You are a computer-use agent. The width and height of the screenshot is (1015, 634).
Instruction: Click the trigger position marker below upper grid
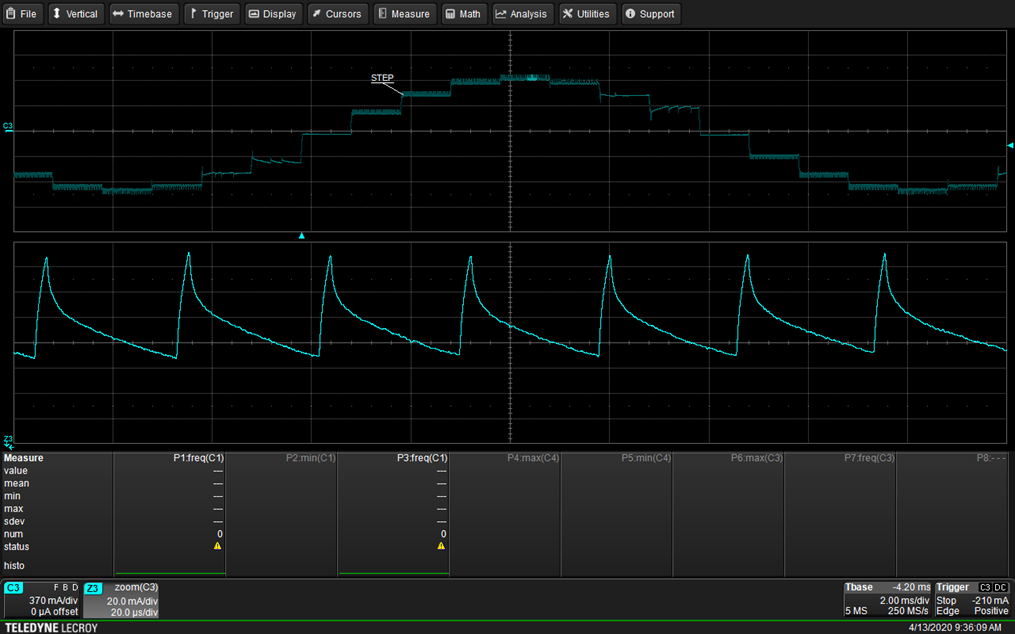(302, 236)
